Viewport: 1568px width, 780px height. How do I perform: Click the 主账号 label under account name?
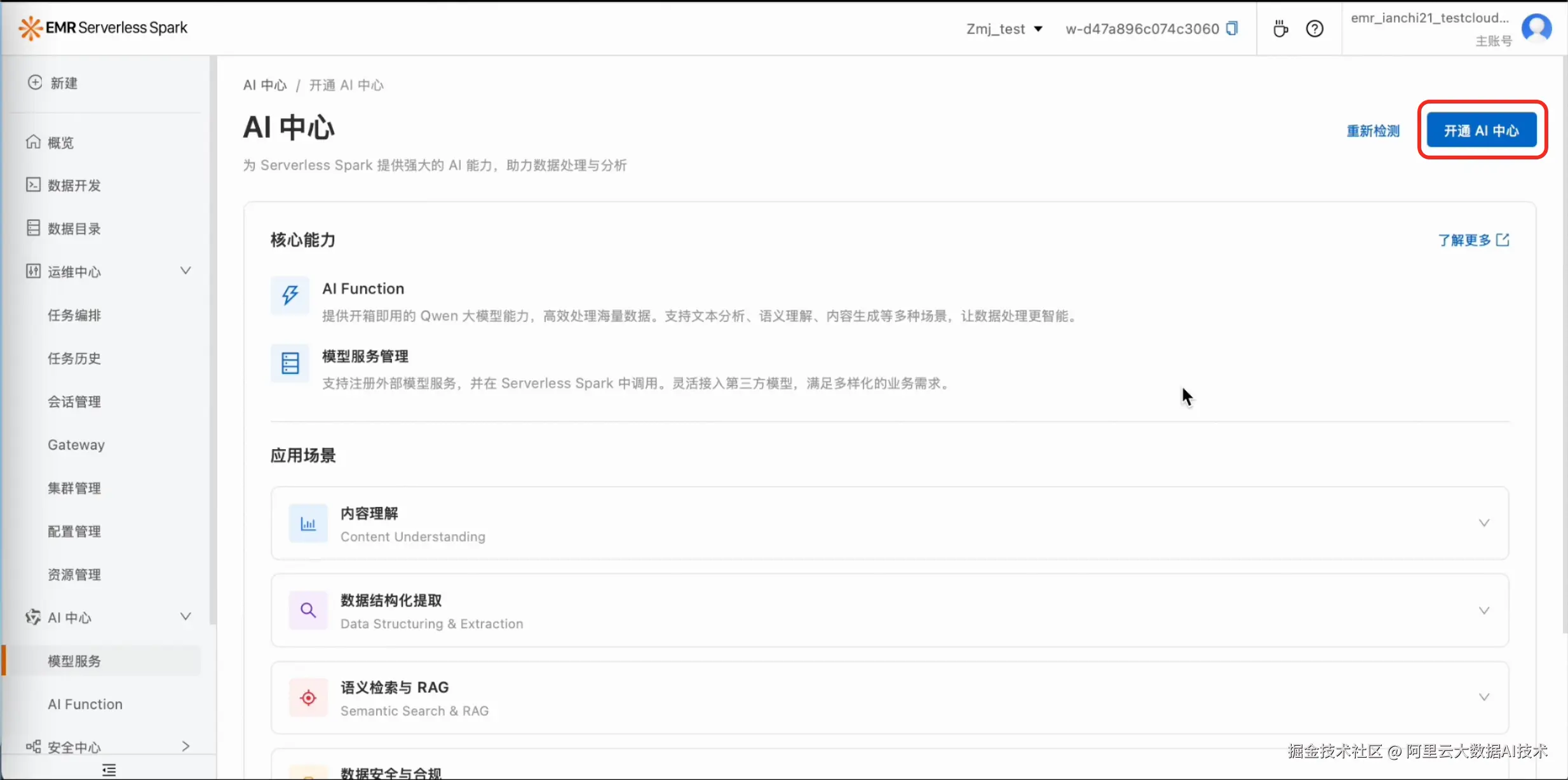(x=1494, y=41)
